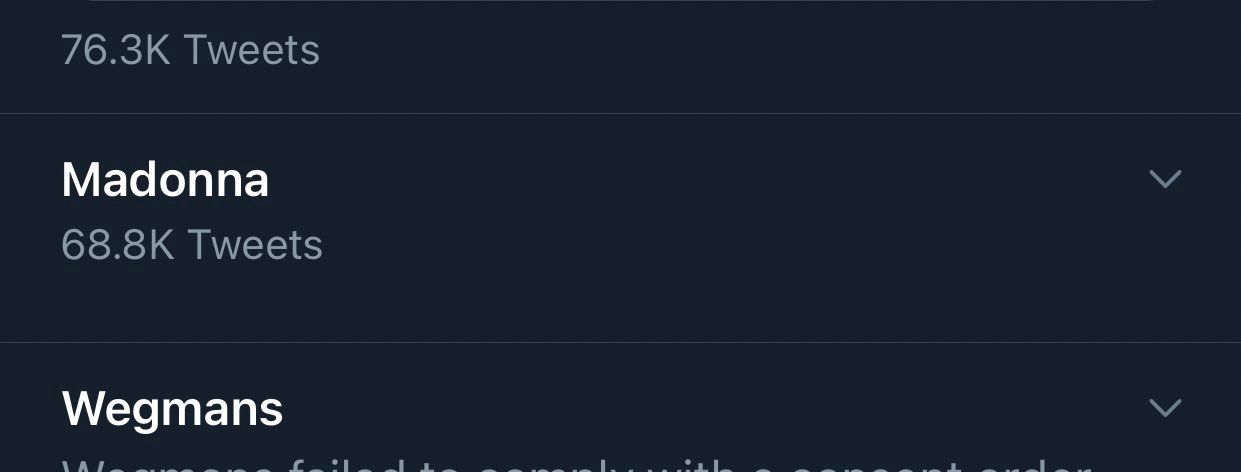Click the 76.3K Tweets count

(190, 50)
